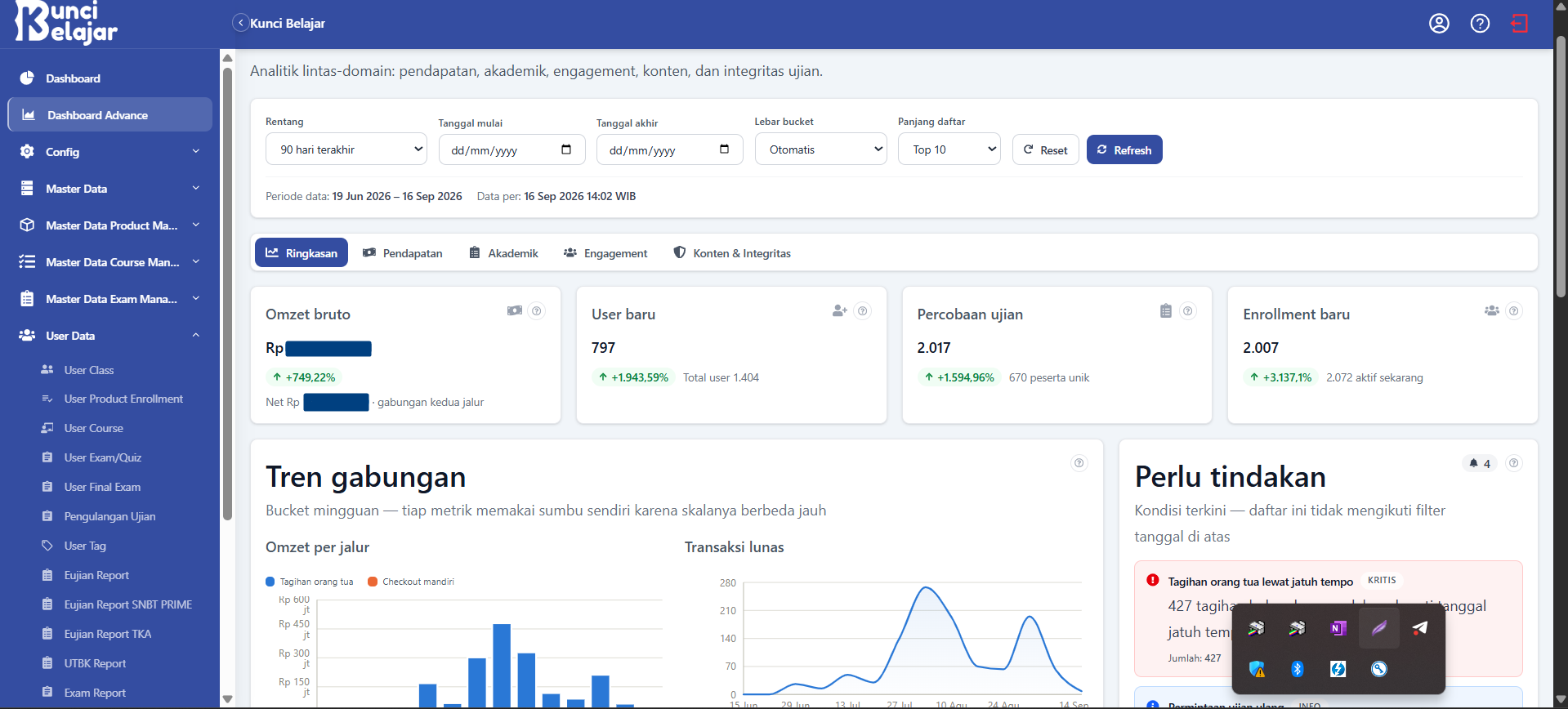The image size is (1568, 709).
Task: Click the KRITIS badge on overdue alert
Action: click(1382, 580)
